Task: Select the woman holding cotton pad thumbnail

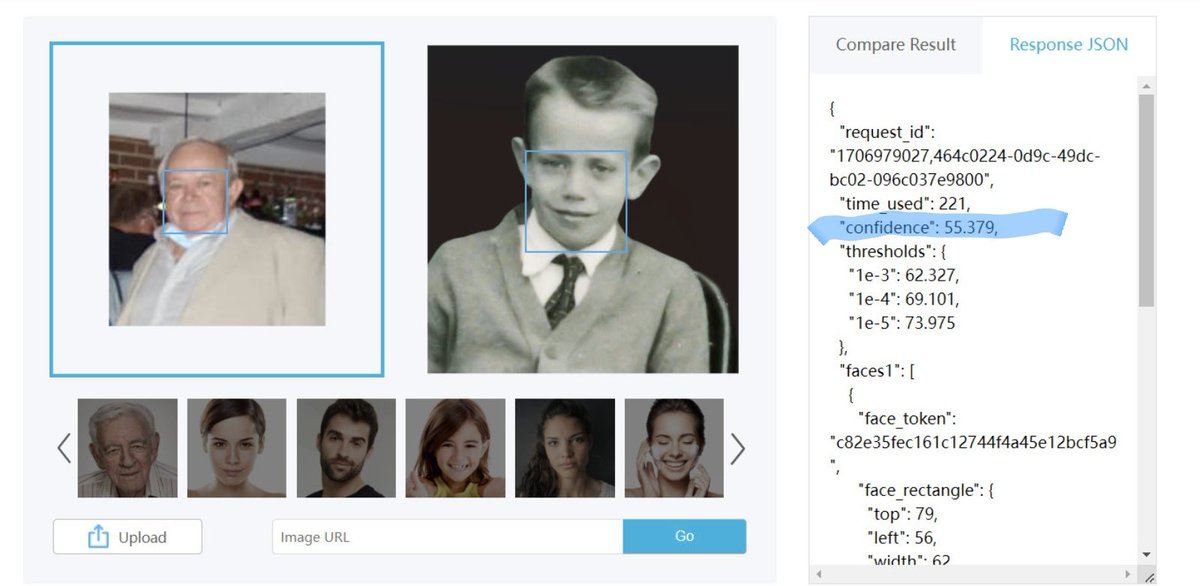Action: [674, 448]
